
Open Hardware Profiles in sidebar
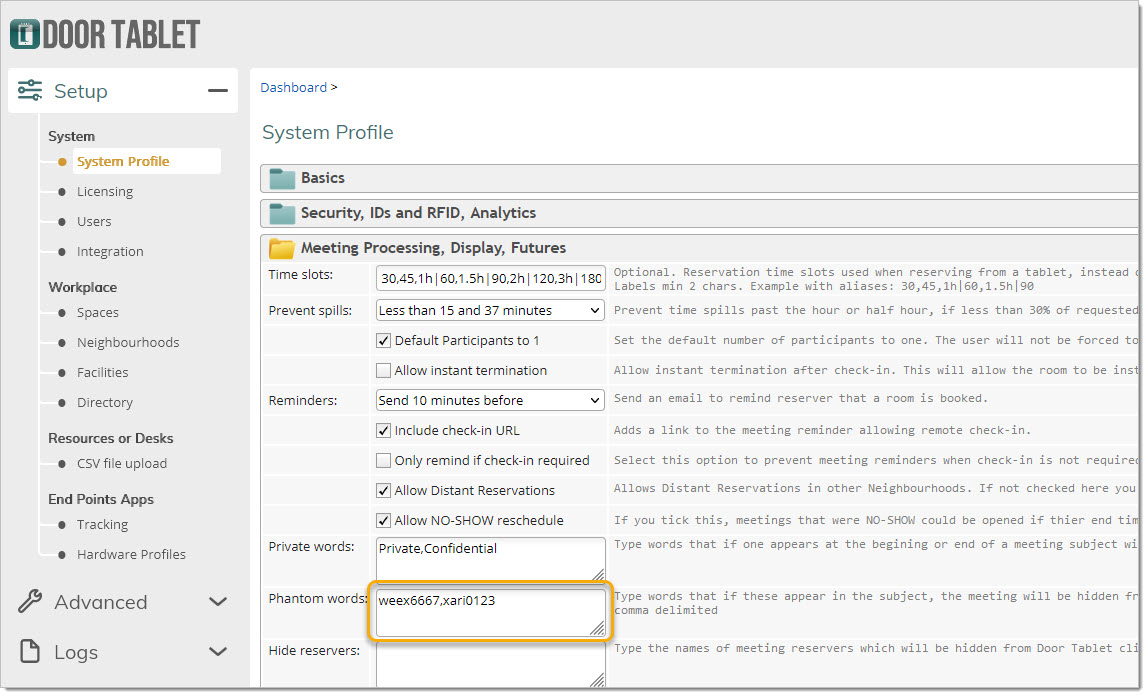point(131,555)
